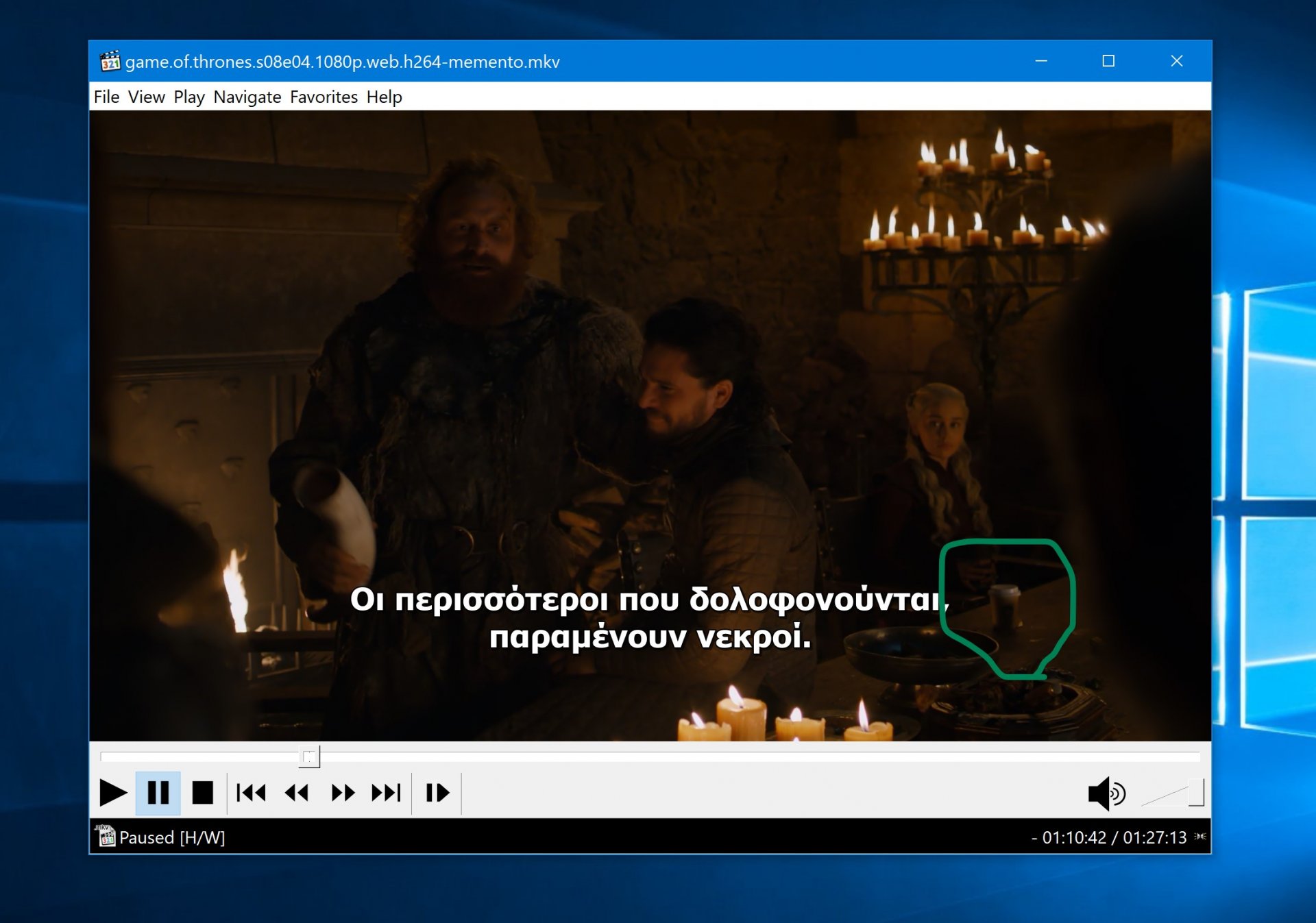Open the File menu
The image size is (1316, 923).
[106, 97]
